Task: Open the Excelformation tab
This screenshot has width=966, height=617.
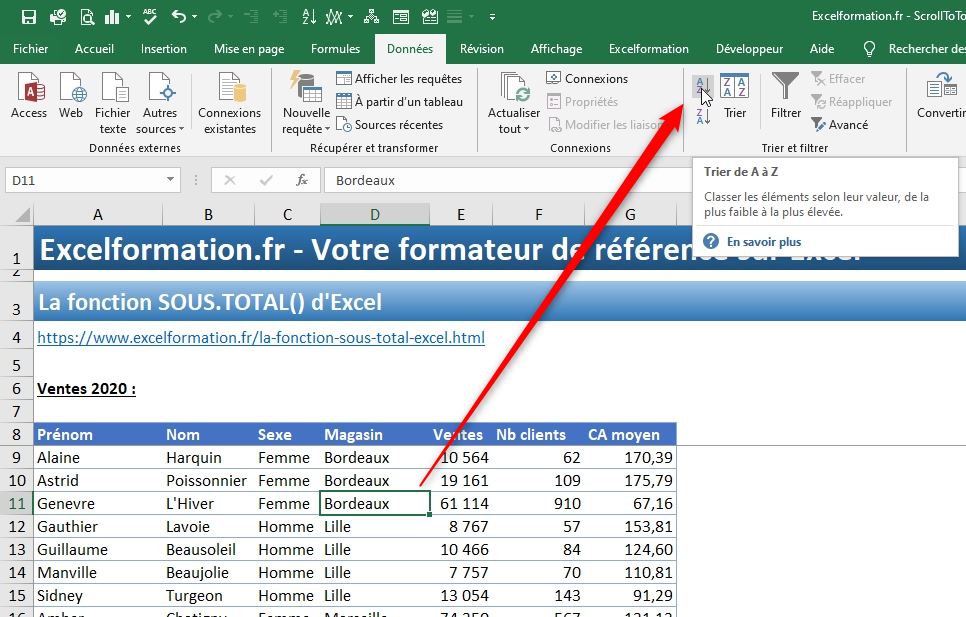Action: point(649,49)
